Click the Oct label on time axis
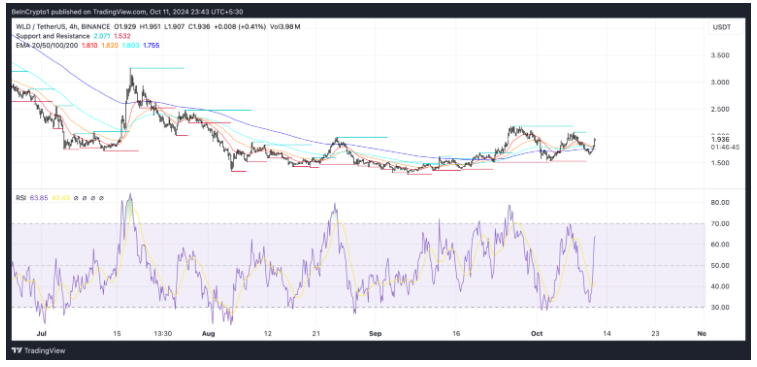 (x=536, y=333)
